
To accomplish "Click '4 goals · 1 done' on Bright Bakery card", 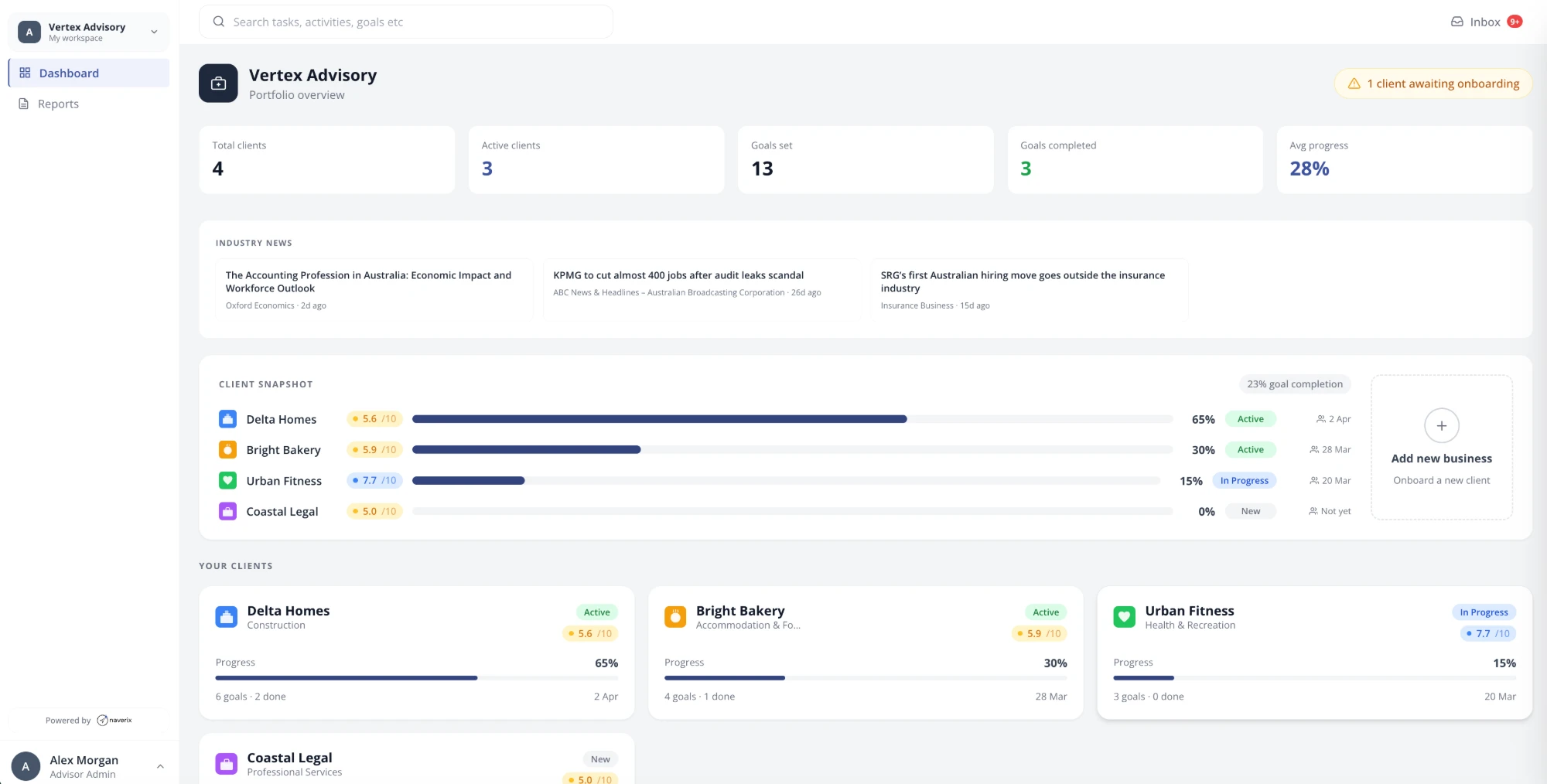I will [700, 697].
